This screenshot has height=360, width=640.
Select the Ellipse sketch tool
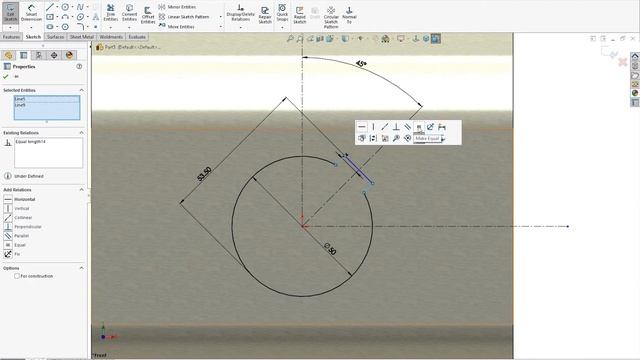coord(80,17)
